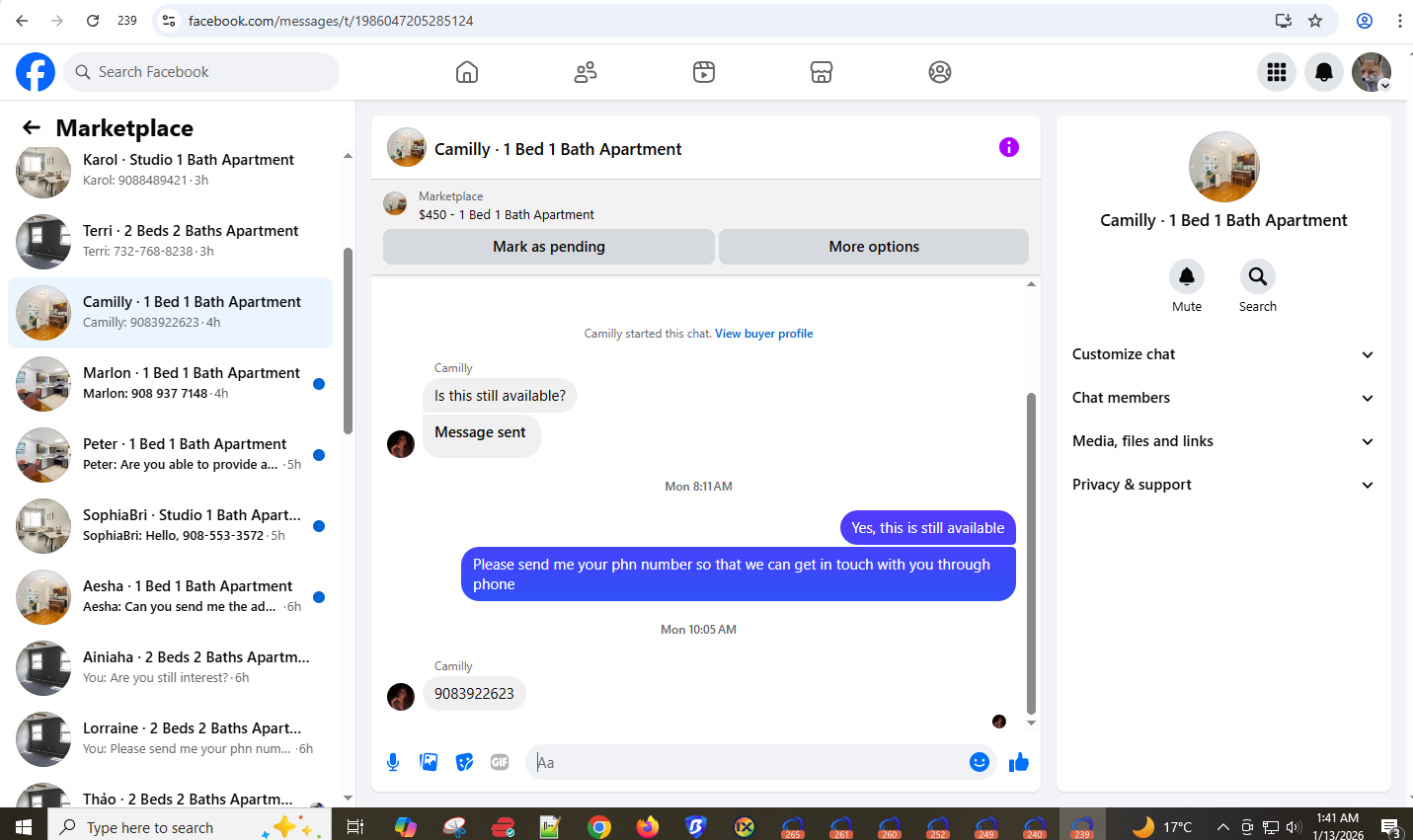Open Karol Studio 1 Bath Apartment chat
1413x840 pixels.
pos(170,170)
